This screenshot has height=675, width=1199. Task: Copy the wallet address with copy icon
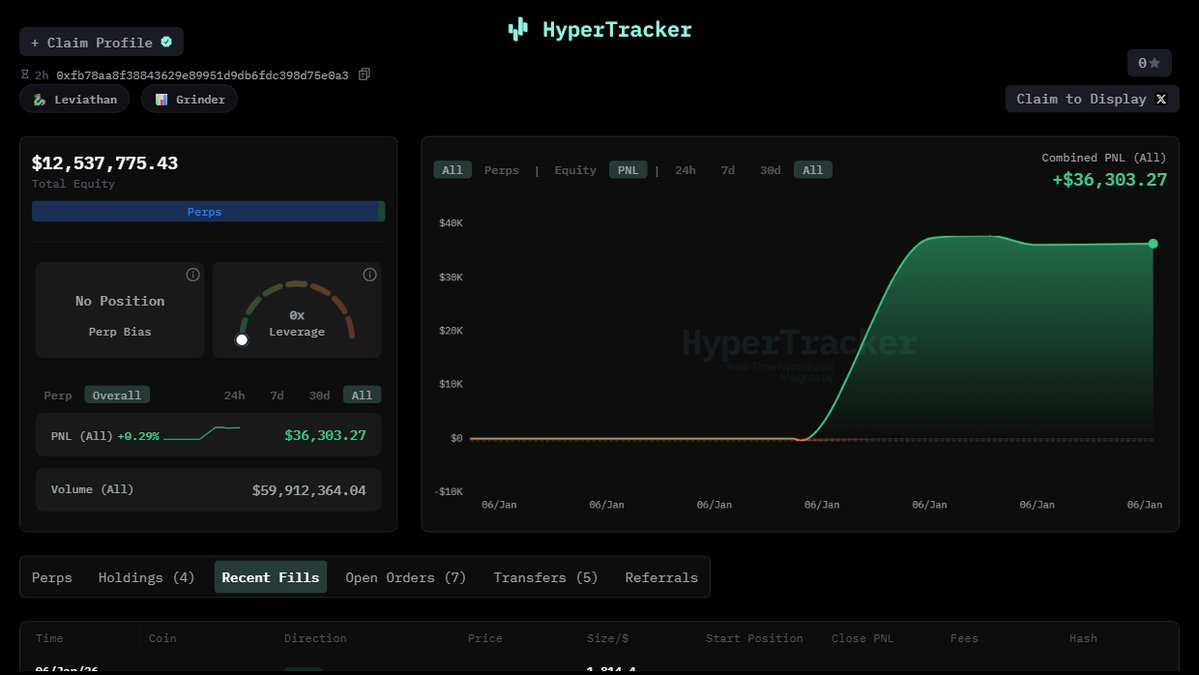[x=364, y=75]
